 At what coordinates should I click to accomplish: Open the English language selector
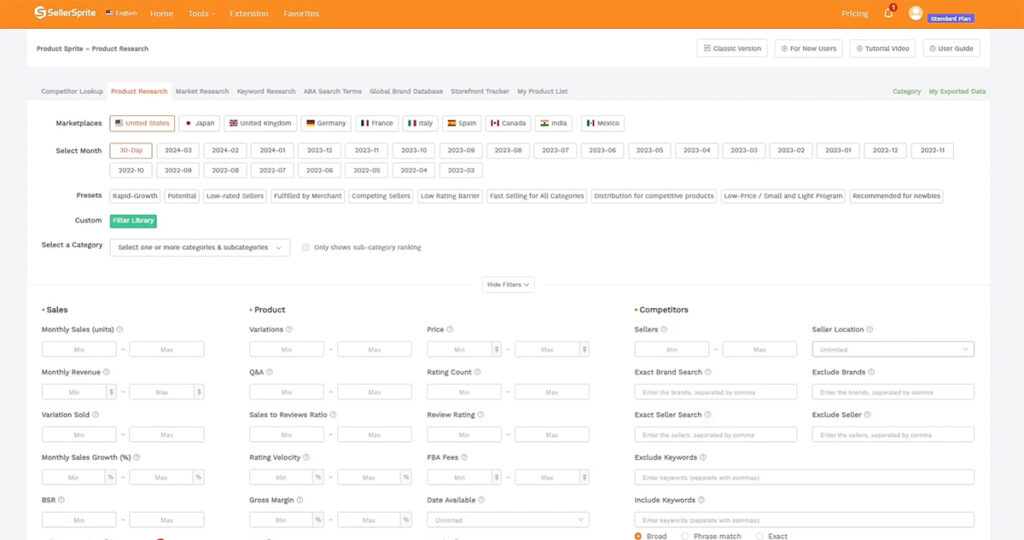tap(121, 13)
